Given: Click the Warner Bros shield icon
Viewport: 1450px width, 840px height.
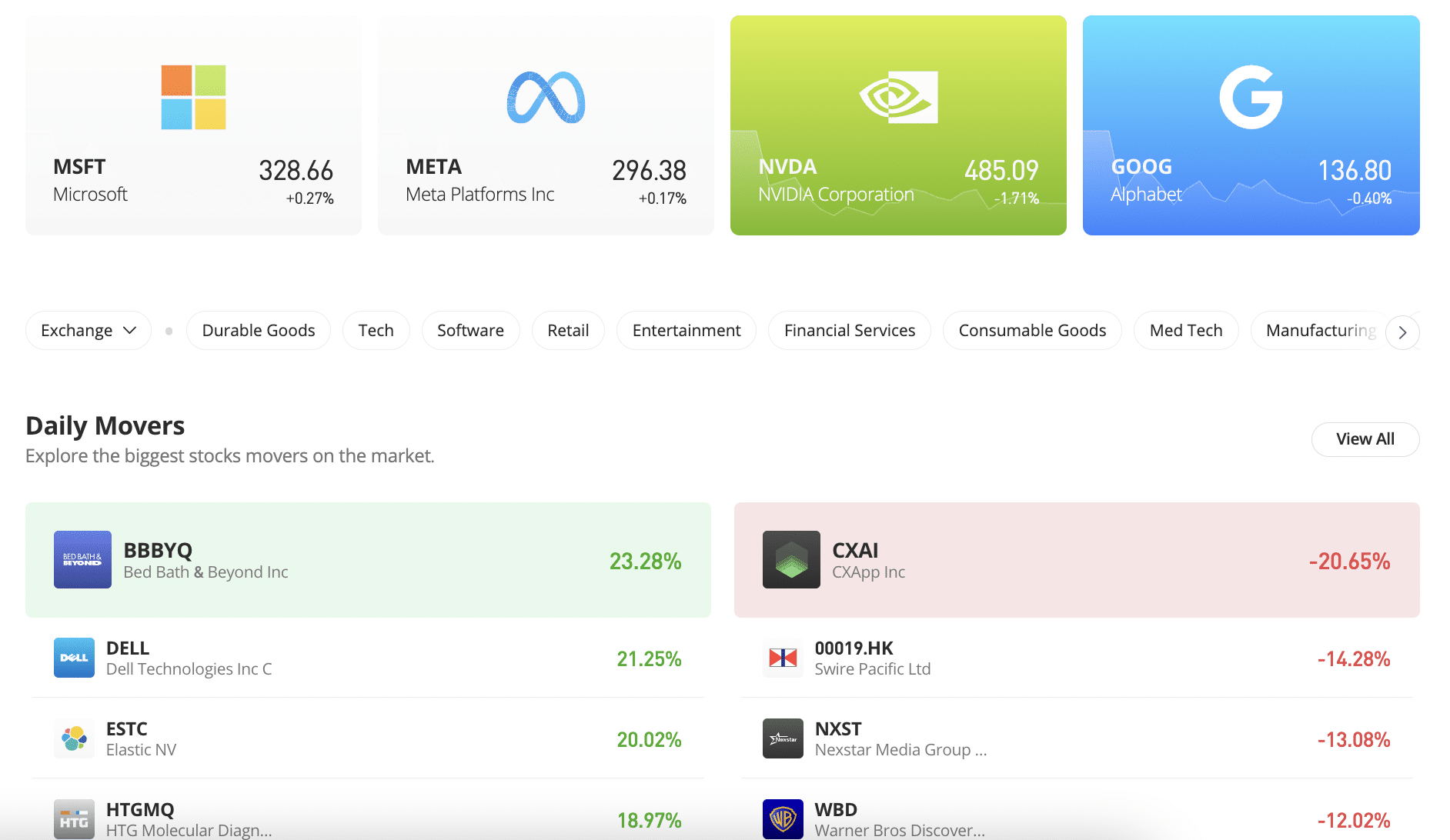Looking at the screenshot, I should (783, 819).
